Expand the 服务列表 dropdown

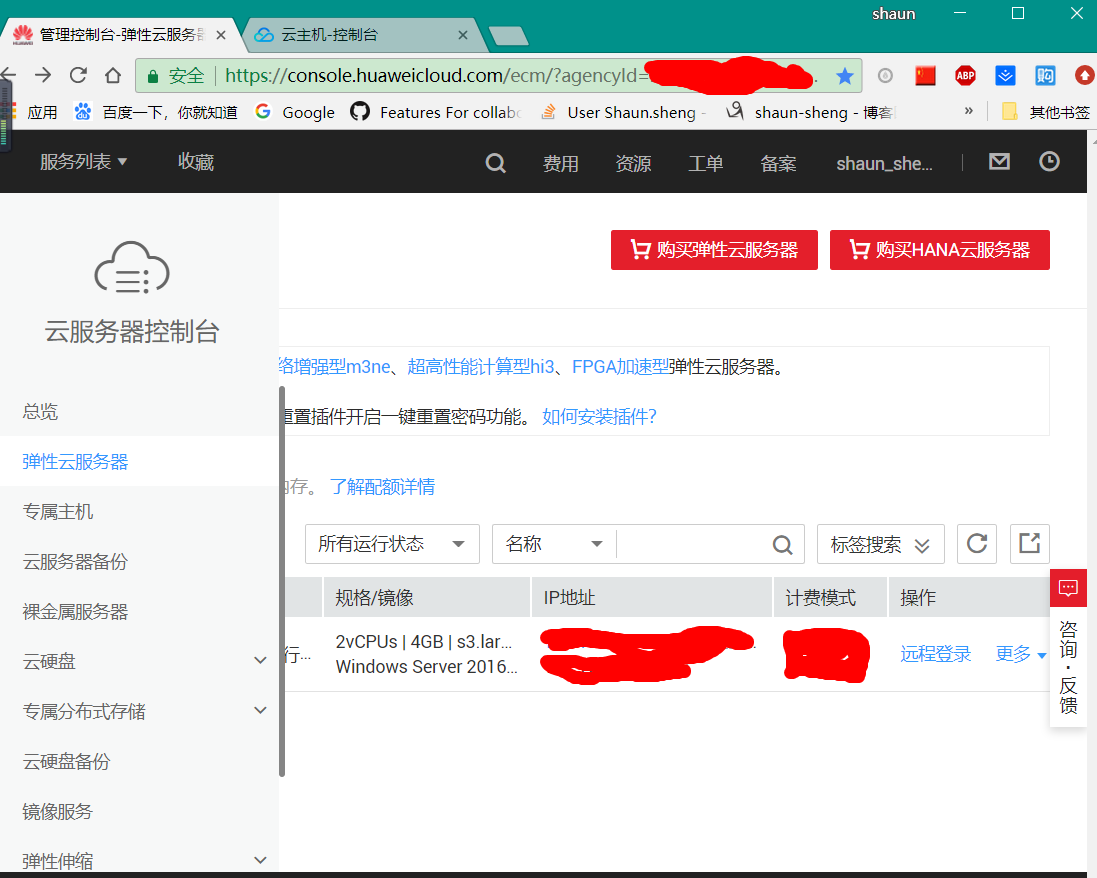pos(83,162)
